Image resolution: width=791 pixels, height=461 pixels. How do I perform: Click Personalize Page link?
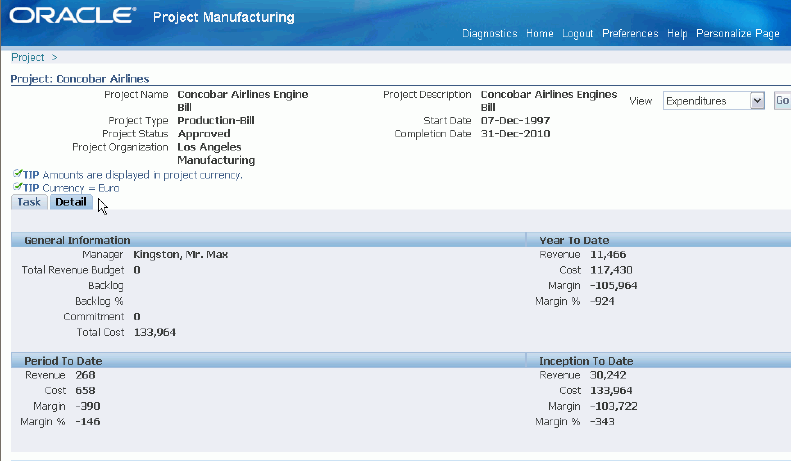tap(738, 33)
